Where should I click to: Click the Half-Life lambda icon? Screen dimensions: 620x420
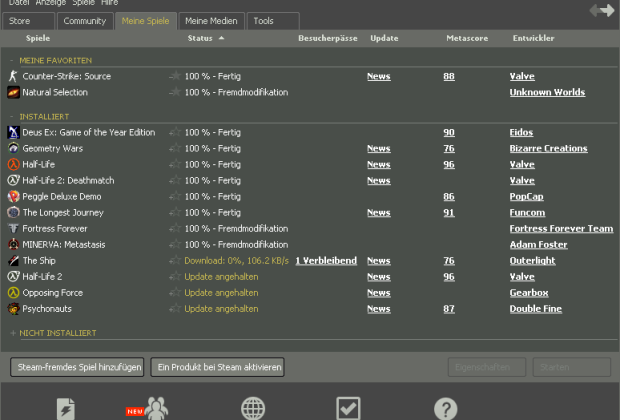coord(13,165)
